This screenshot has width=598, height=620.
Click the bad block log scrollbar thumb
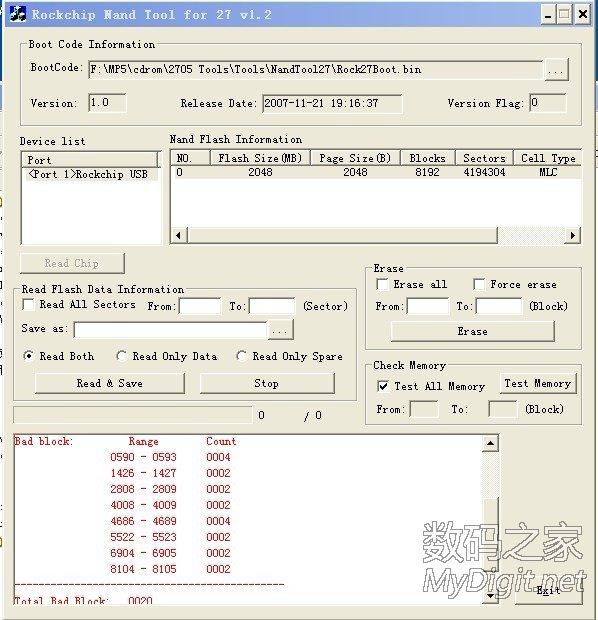pyautogui.click(x=490, y=535)
